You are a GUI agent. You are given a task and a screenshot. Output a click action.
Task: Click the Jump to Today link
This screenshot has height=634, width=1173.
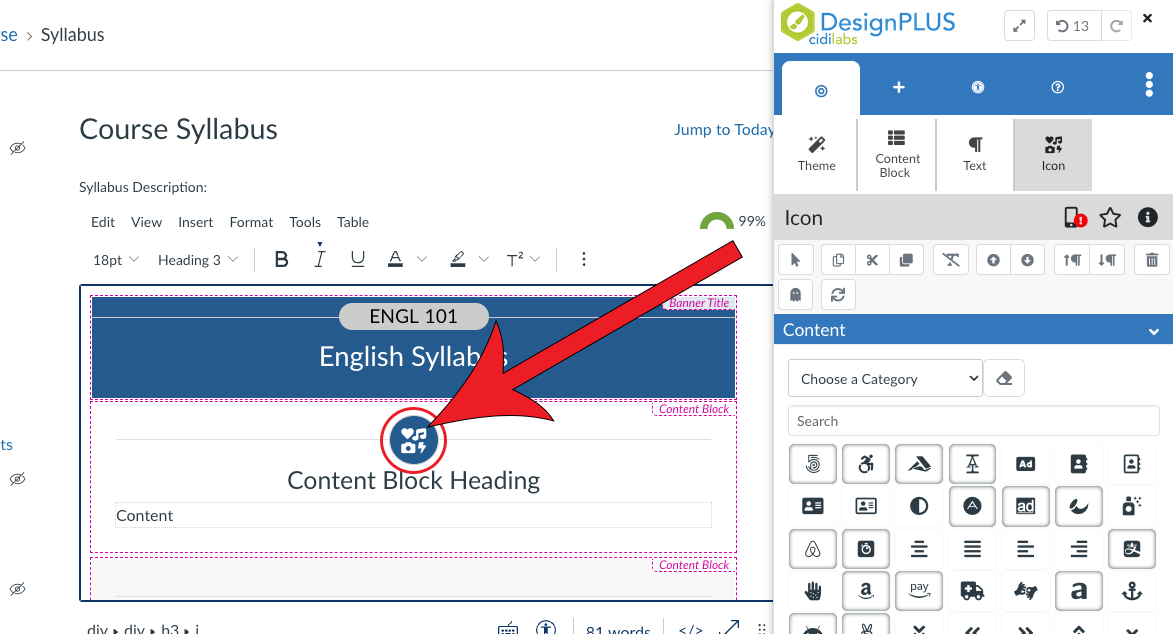[724, 129]
